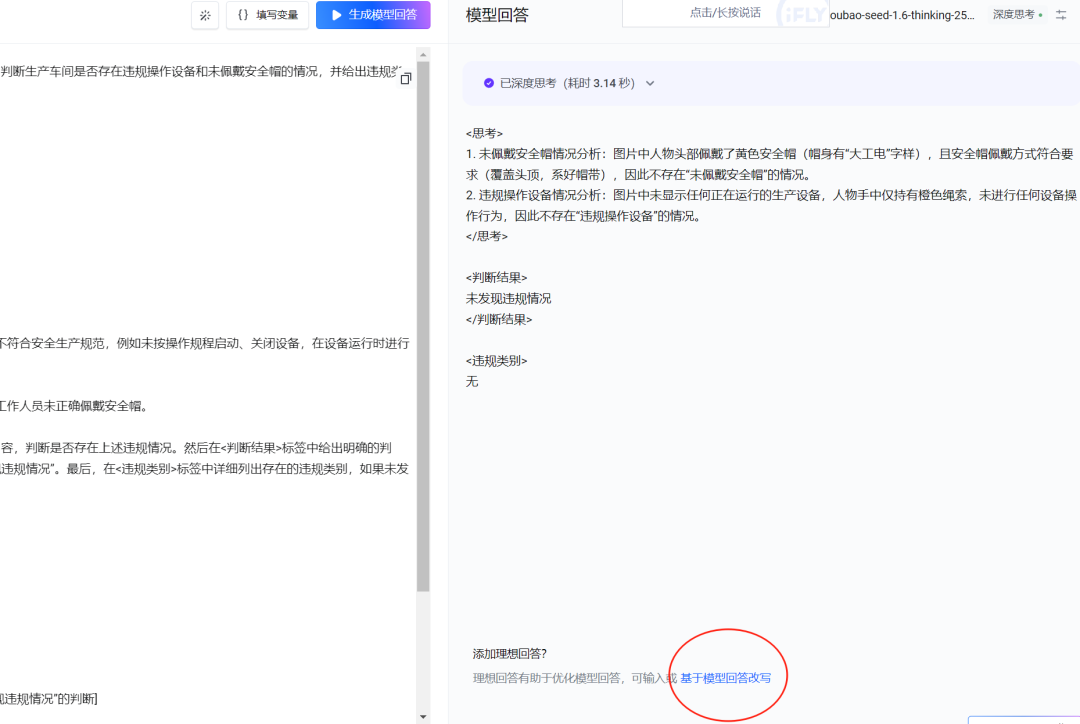
Task: Click the 模型回答 heading
Action: point(497,15)
